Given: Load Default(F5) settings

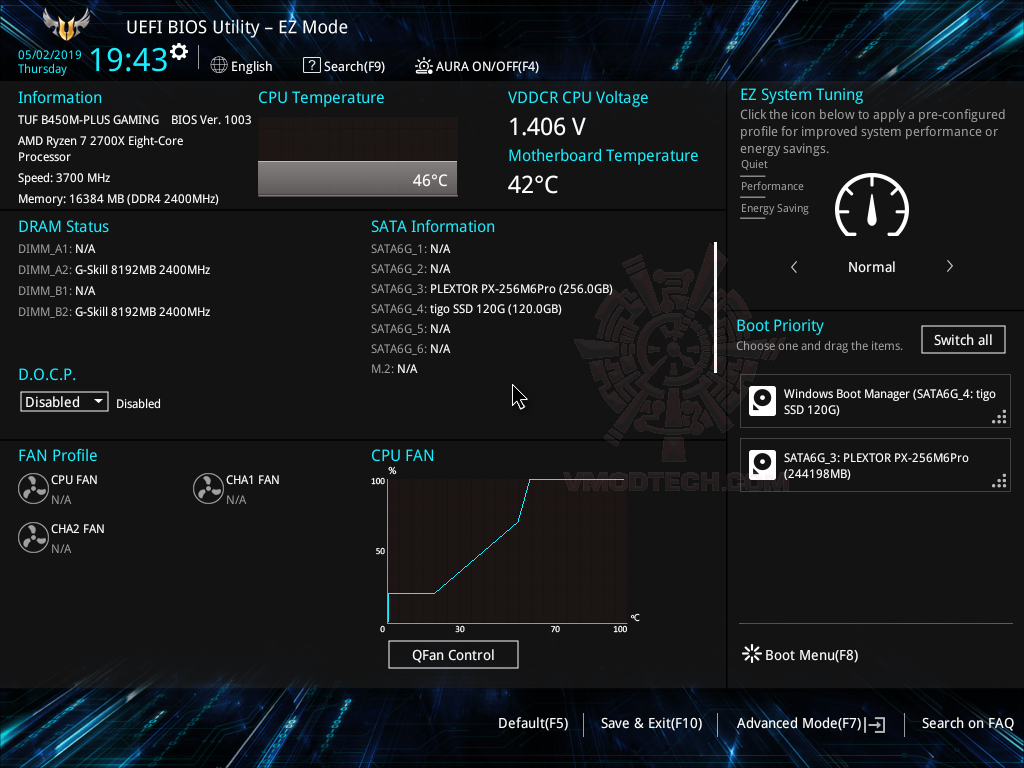Looking at the screenshot, I should 533,723.
